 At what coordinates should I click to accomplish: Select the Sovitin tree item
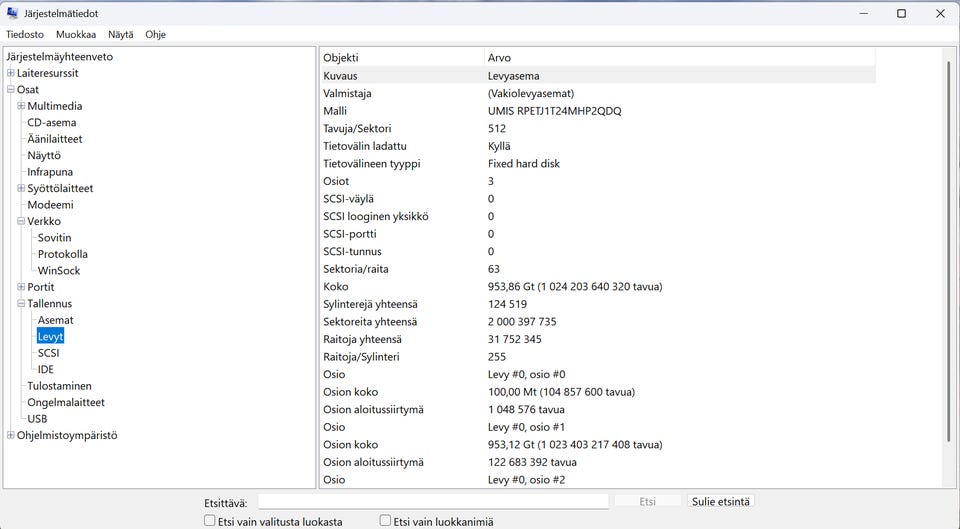[54, 238]
